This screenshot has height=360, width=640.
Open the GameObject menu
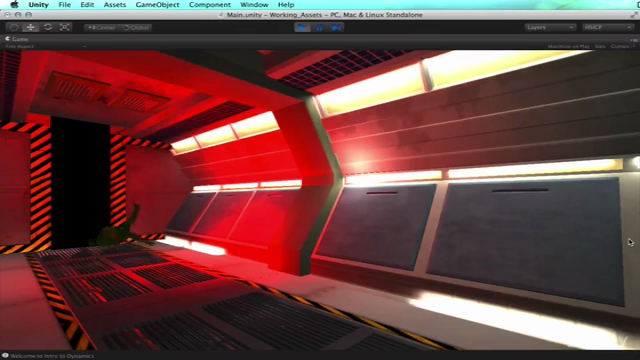coord(157,5)
